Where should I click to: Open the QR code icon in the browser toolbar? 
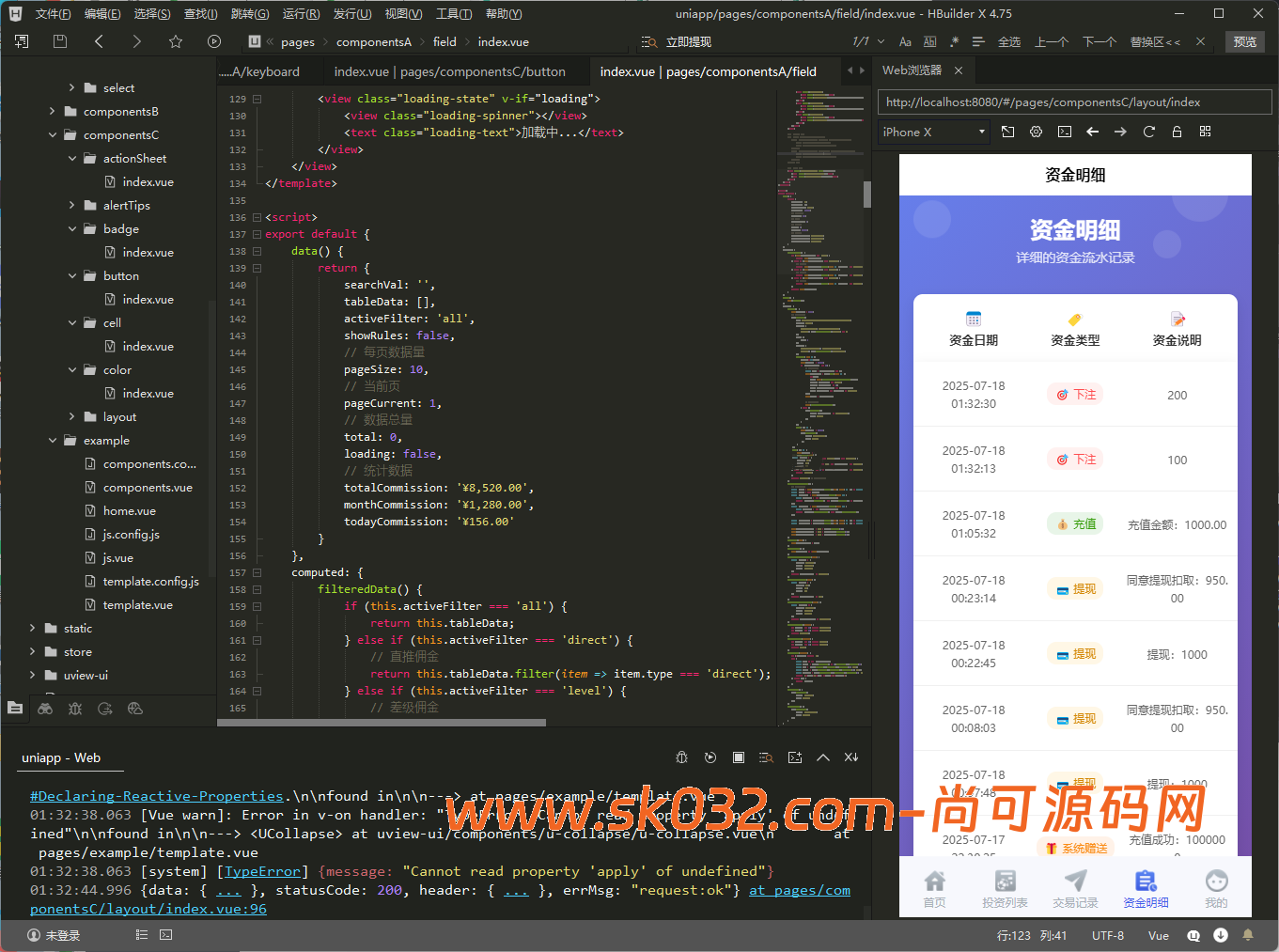coord(1206,132)
